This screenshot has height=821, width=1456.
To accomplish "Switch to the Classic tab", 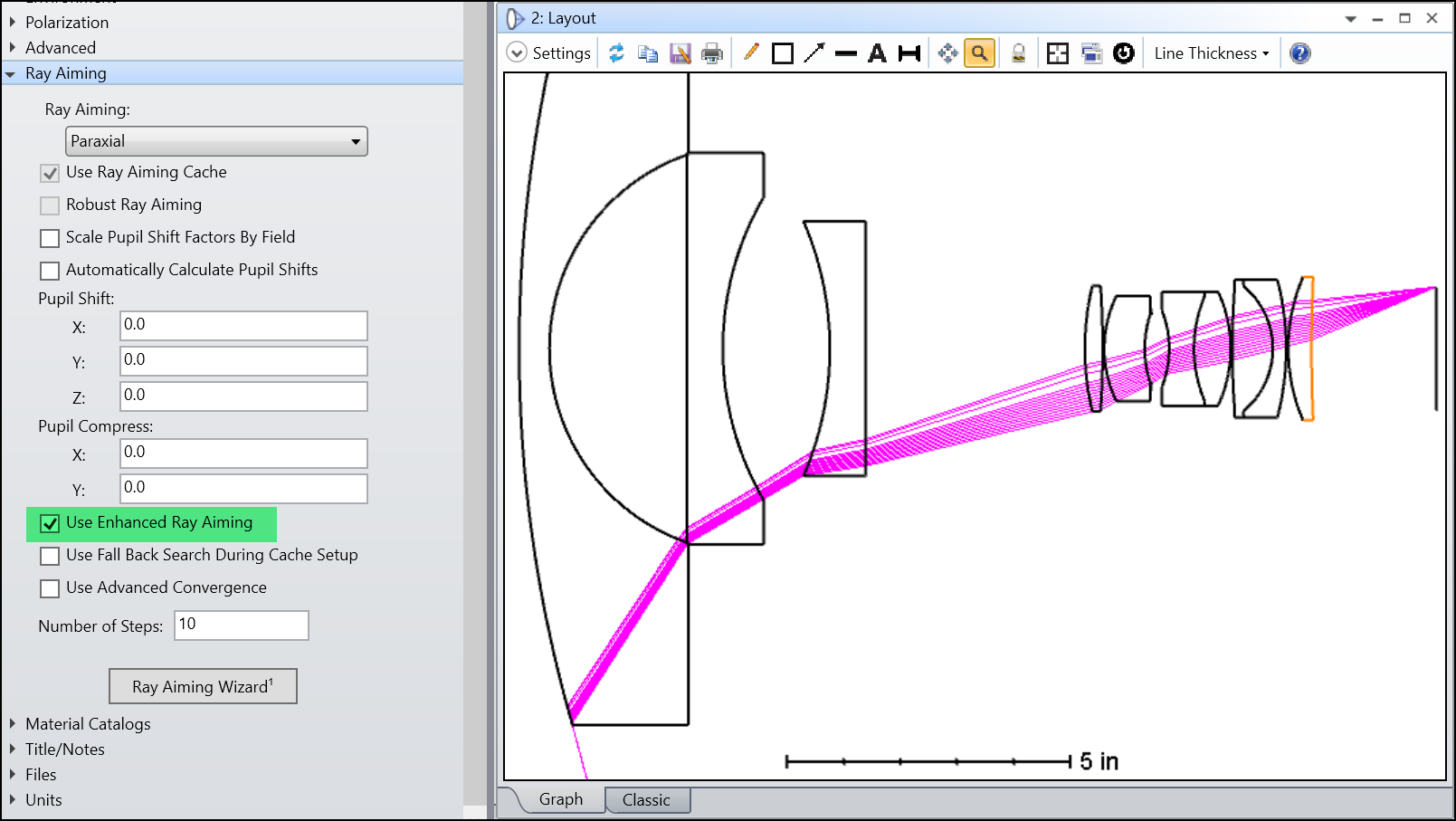I will point(646,800).
